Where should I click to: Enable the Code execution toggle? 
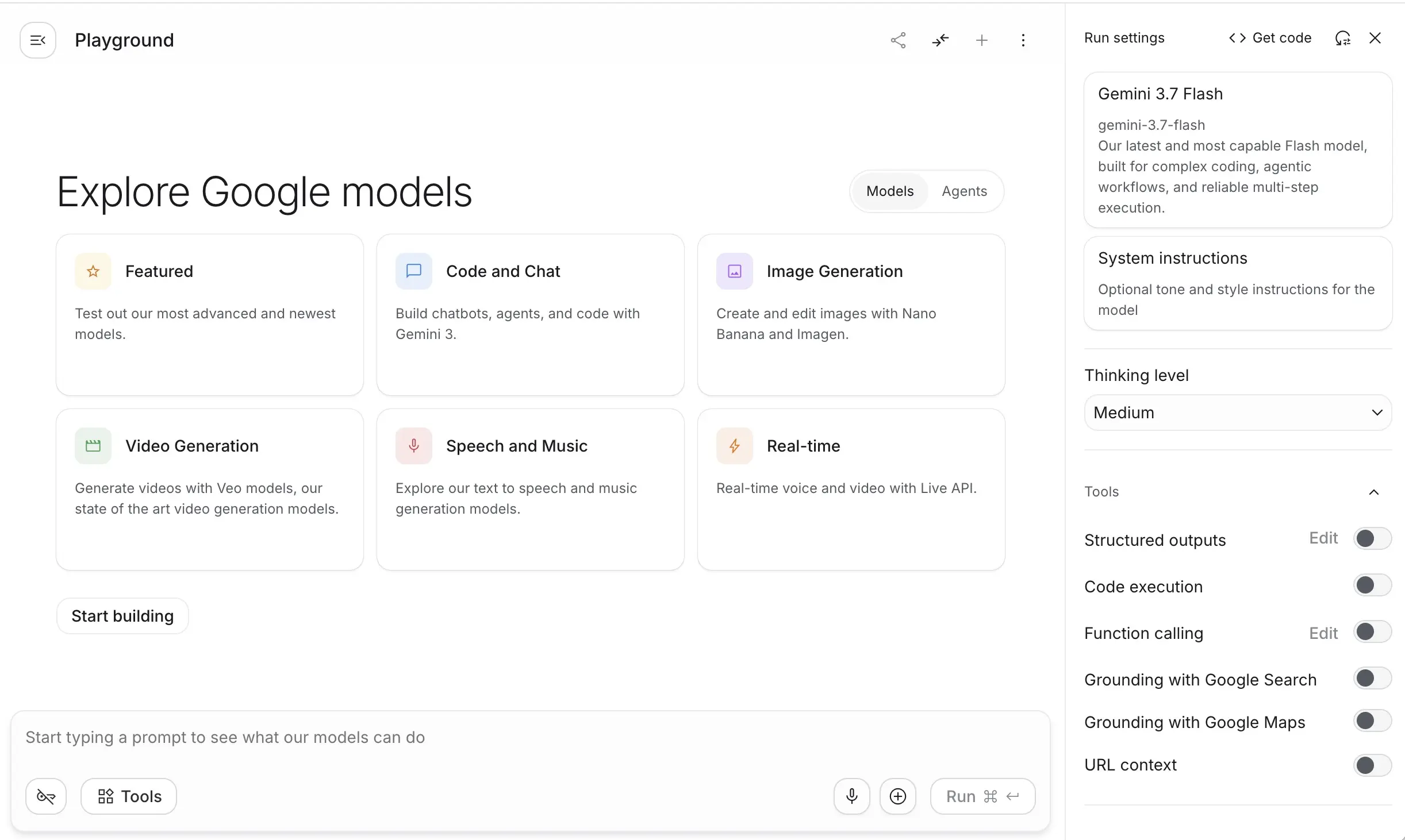(1373, 585)
